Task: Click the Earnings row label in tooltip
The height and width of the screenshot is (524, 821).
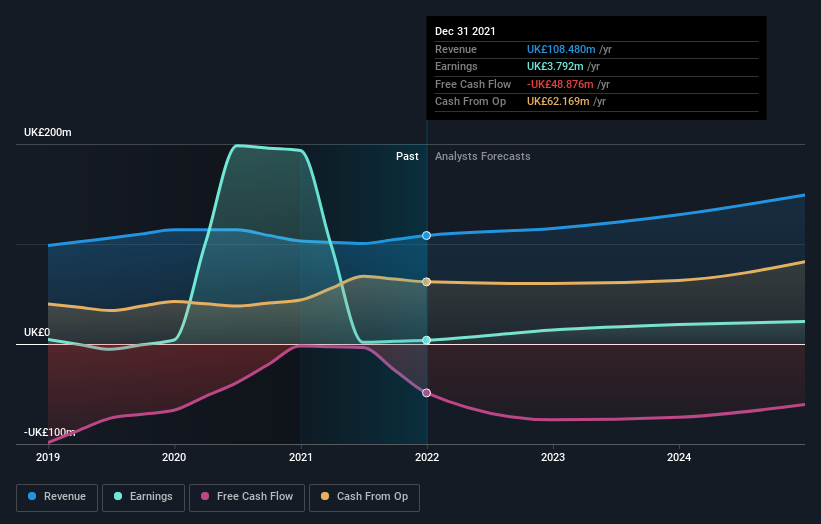Action: coord(456,66)
